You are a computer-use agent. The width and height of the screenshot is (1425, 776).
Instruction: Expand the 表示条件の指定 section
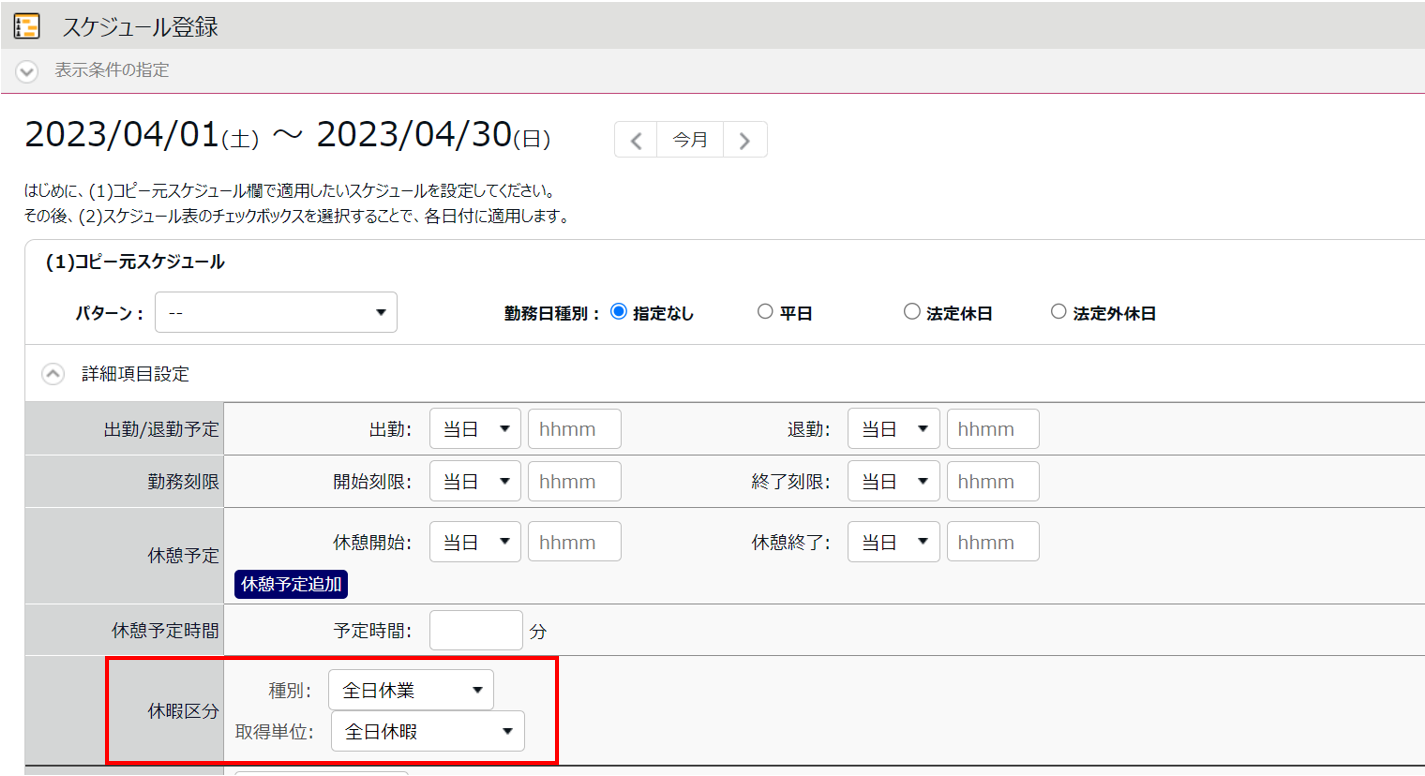pos(27,71)
